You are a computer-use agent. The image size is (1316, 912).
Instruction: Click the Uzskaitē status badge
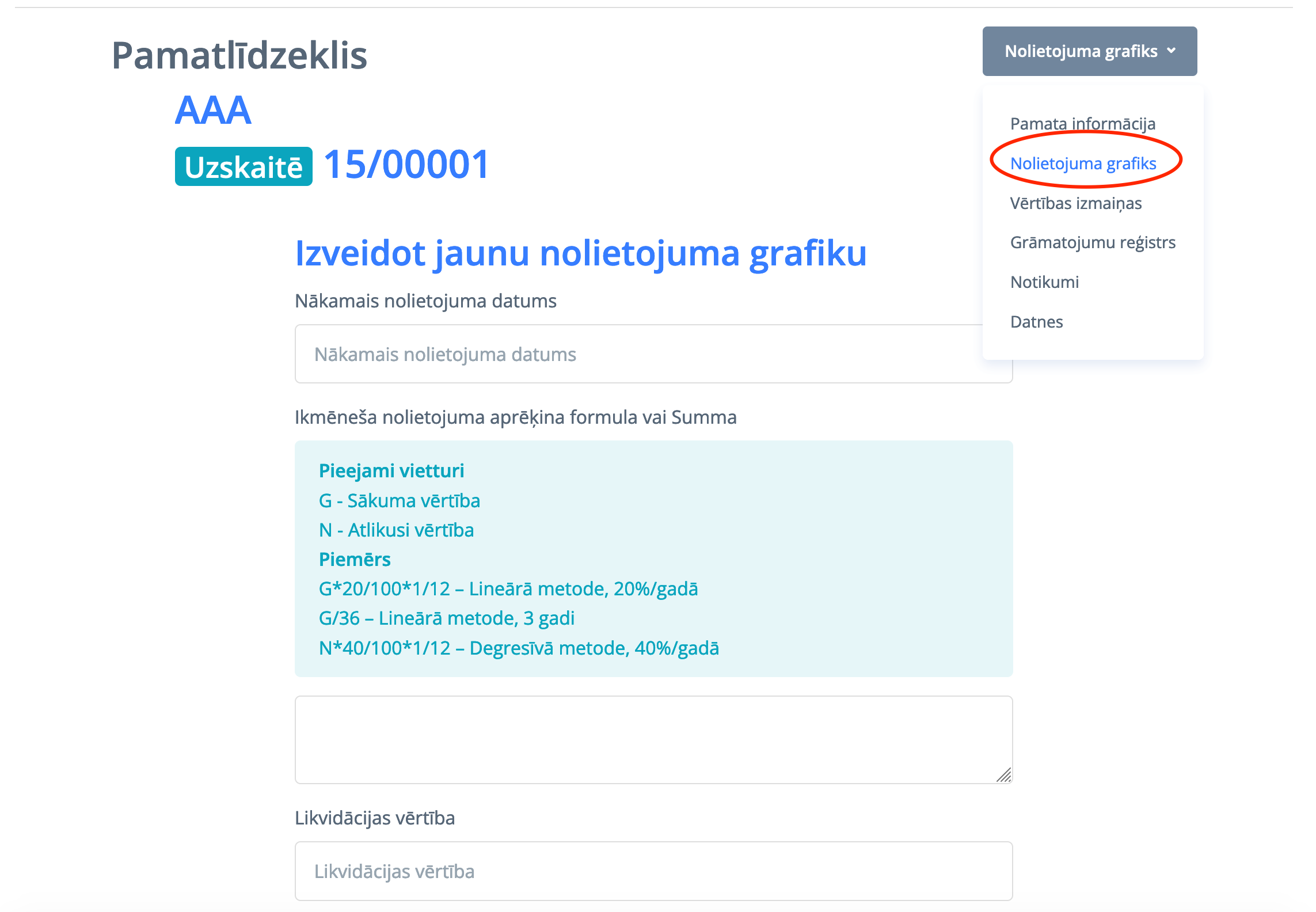click(244, 167)
